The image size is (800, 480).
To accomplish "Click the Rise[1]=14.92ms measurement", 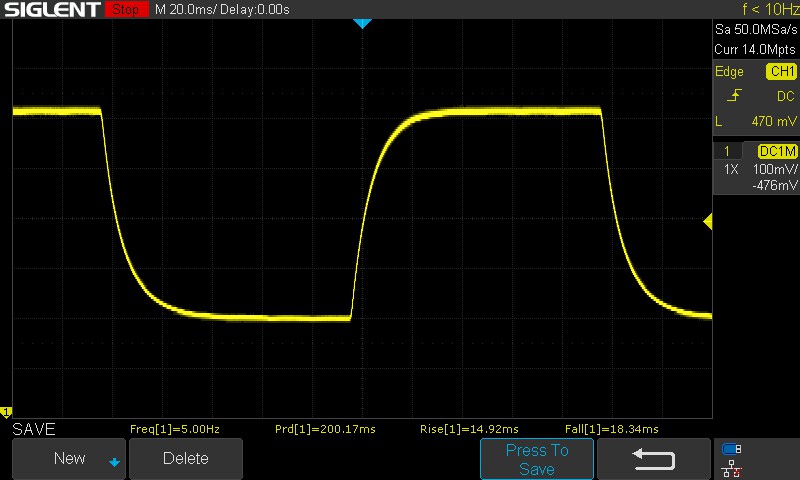I will click(469, 429).
